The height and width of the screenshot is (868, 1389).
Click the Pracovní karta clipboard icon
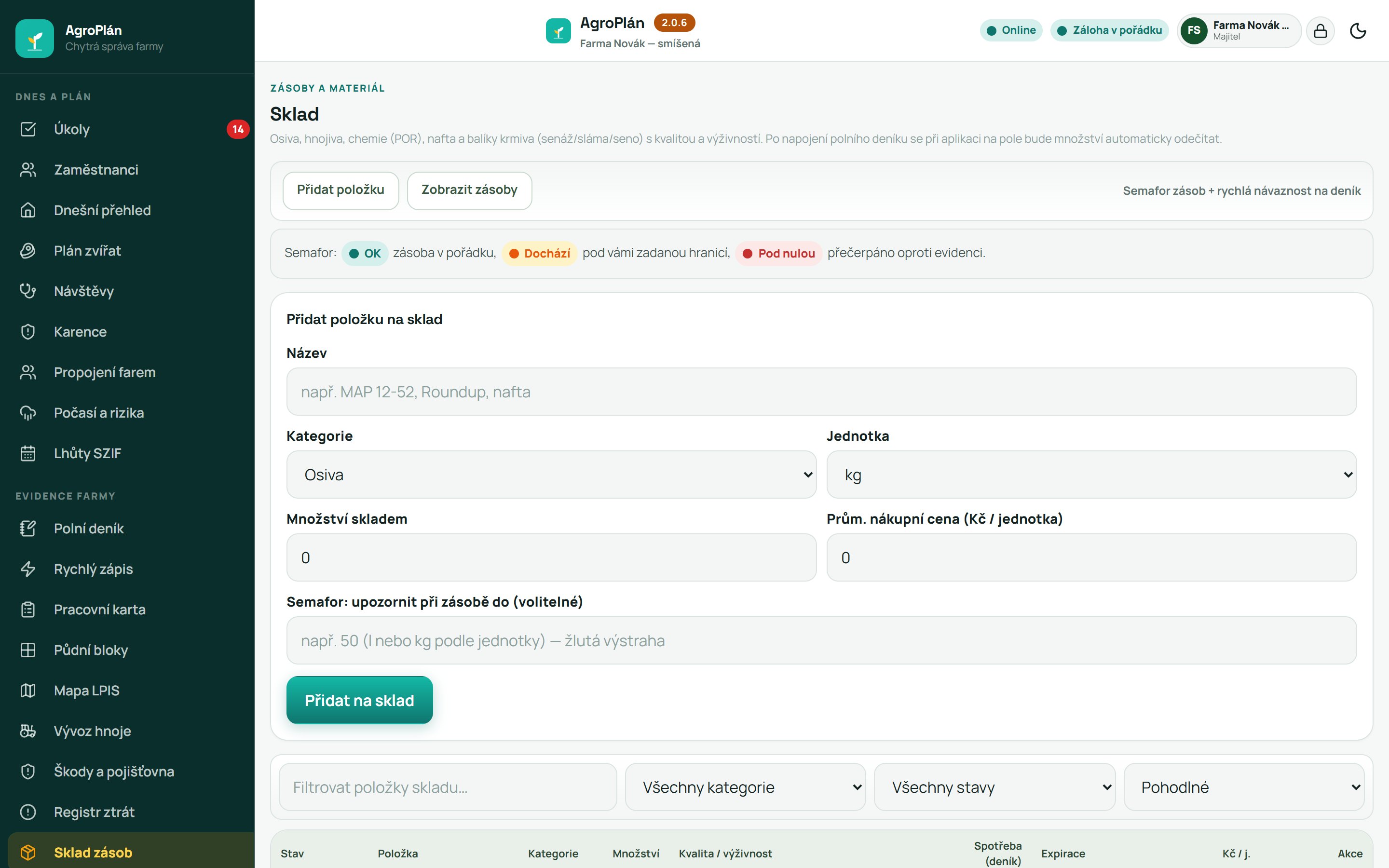(27, 610)
